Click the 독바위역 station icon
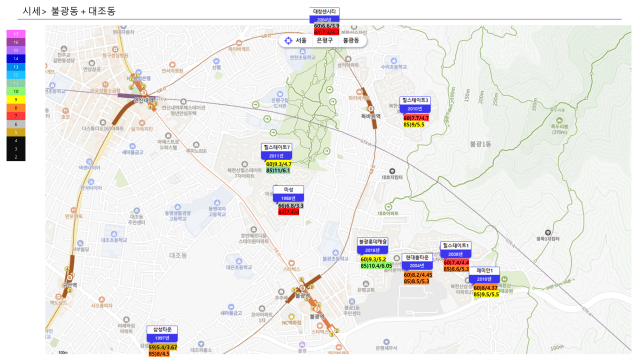Screen dimensions: 640x360 (371, 109)
